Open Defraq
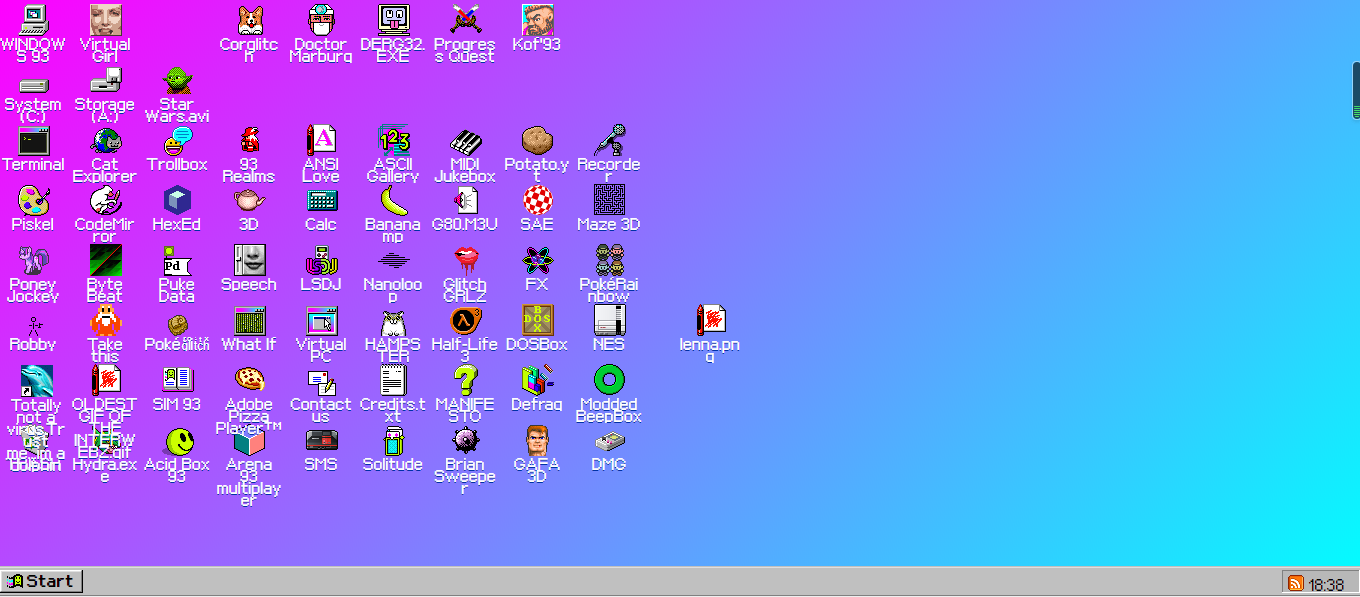 pyautogui.click(x=536, y=380)
